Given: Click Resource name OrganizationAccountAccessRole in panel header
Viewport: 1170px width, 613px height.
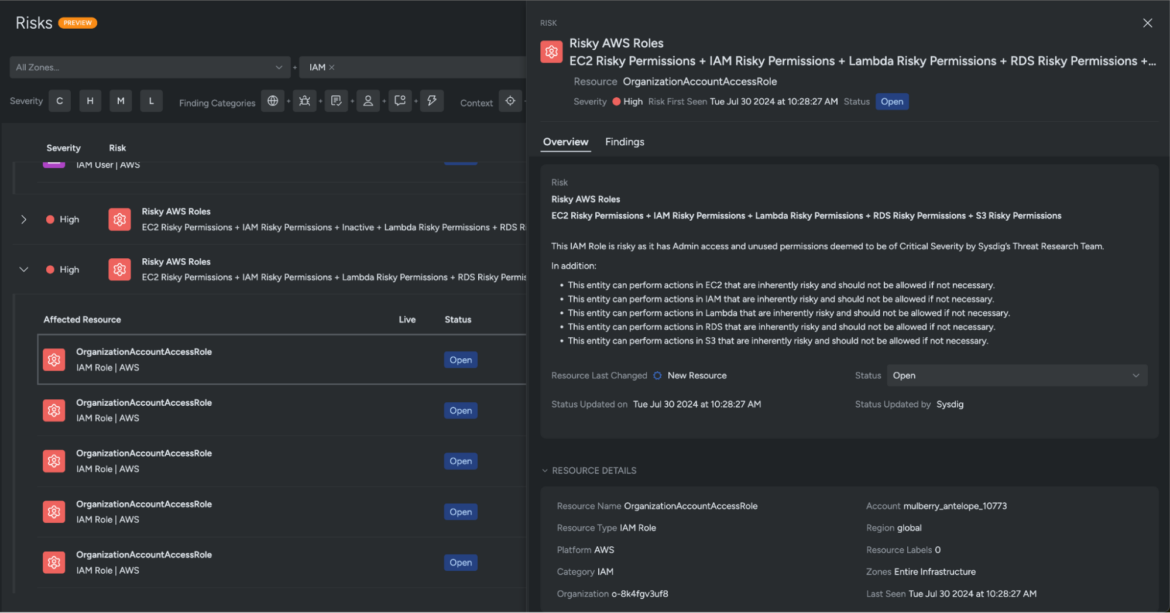Looking at the screenshot, I should click(x=700, y=81).
